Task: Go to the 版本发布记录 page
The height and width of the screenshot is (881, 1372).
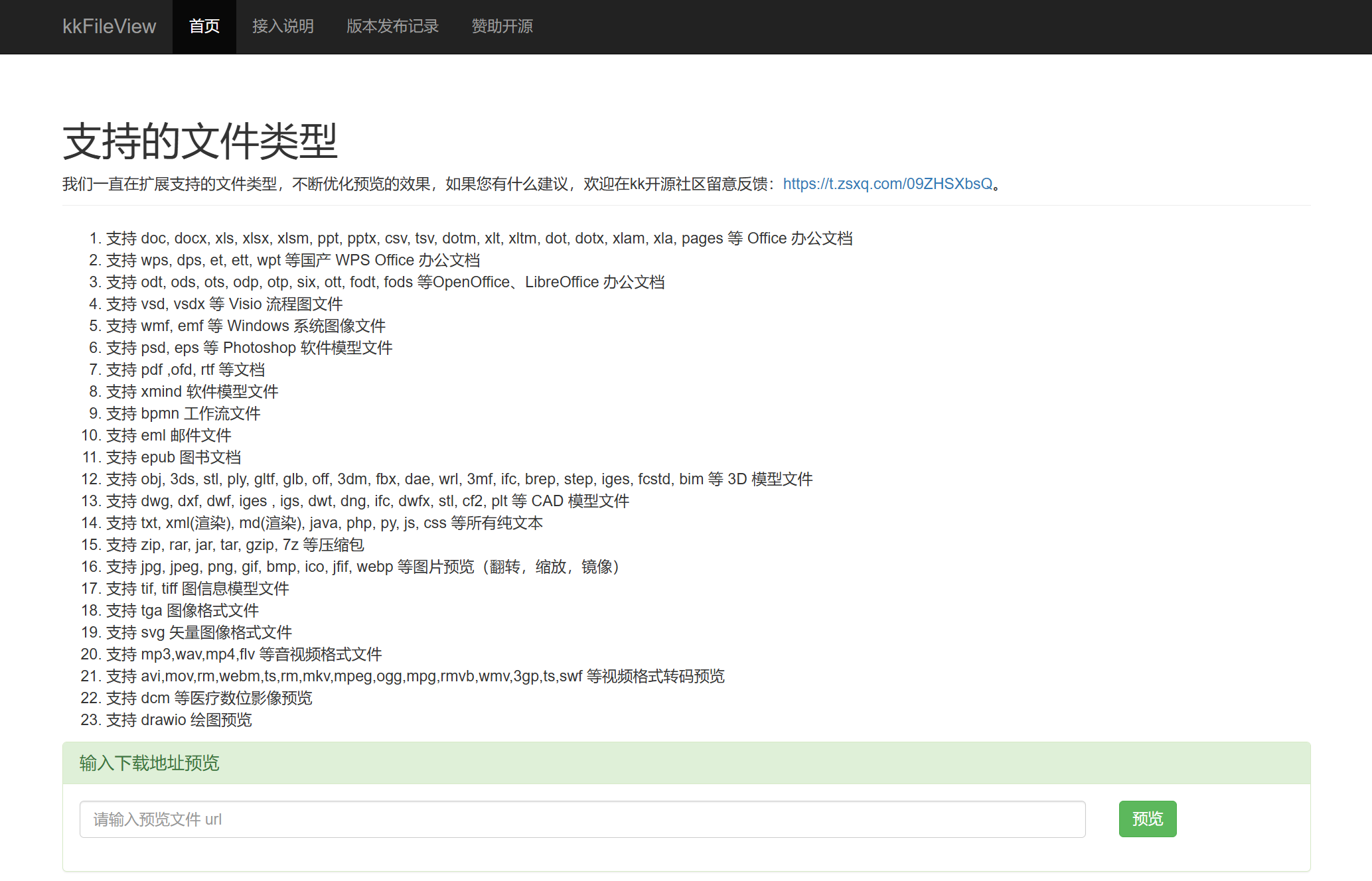Action: (392, 27)
